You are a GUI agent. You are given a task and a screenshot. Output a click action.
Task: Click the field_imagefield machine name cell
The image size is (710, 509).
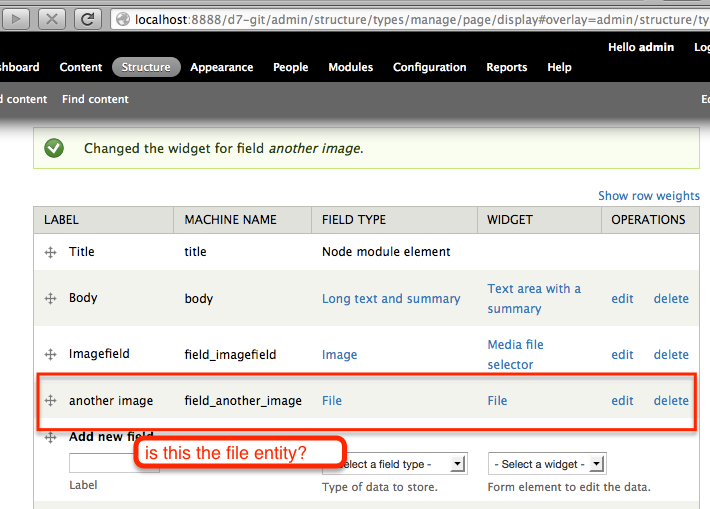click(230, 355)
